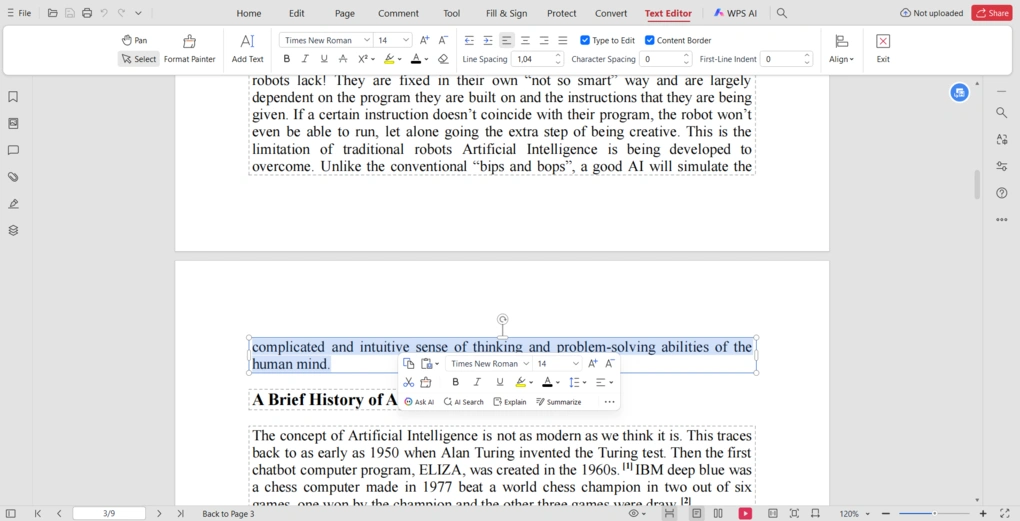Viewport: 1020px width, 521px height.
Task: Toggle Underline in the ribbon
Action: coord(324,59)
